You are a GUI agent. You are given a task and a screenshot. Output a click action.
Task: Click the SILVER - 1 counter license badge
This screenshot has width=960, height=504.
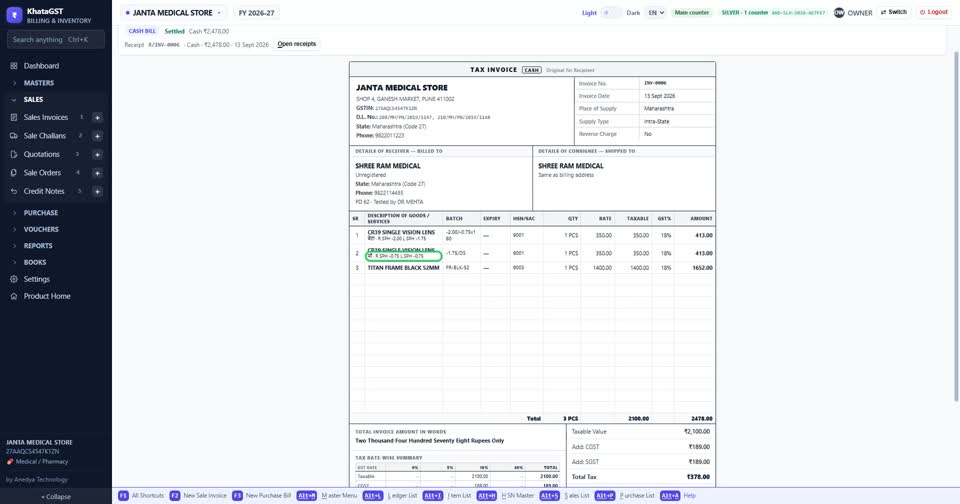click(773, 12)
